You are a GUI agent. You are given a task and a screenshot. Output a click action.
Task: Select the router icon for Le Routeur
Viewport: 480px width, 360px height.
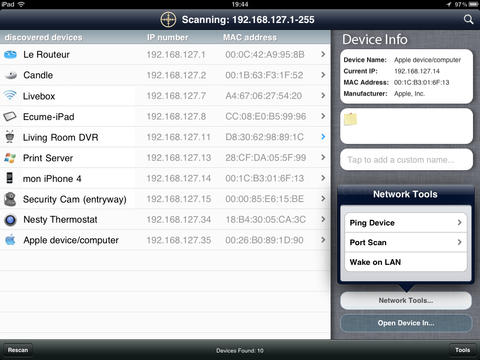point(10,54)
